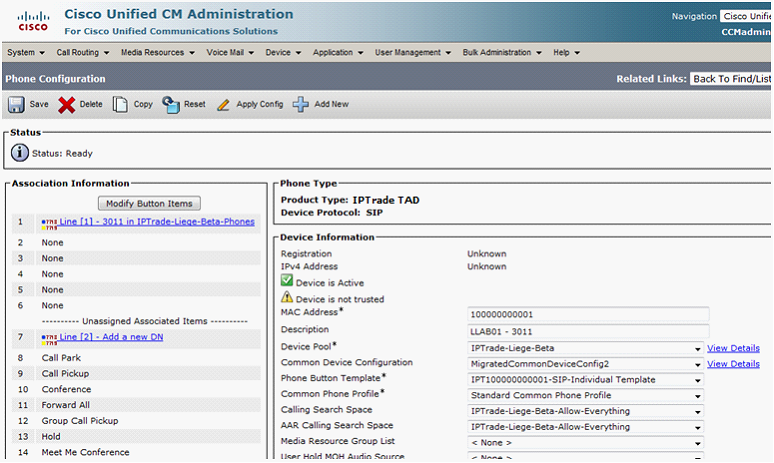Click View Details next to Common Device Configuration
774x463 pixels.
click(x=733, y=364)
